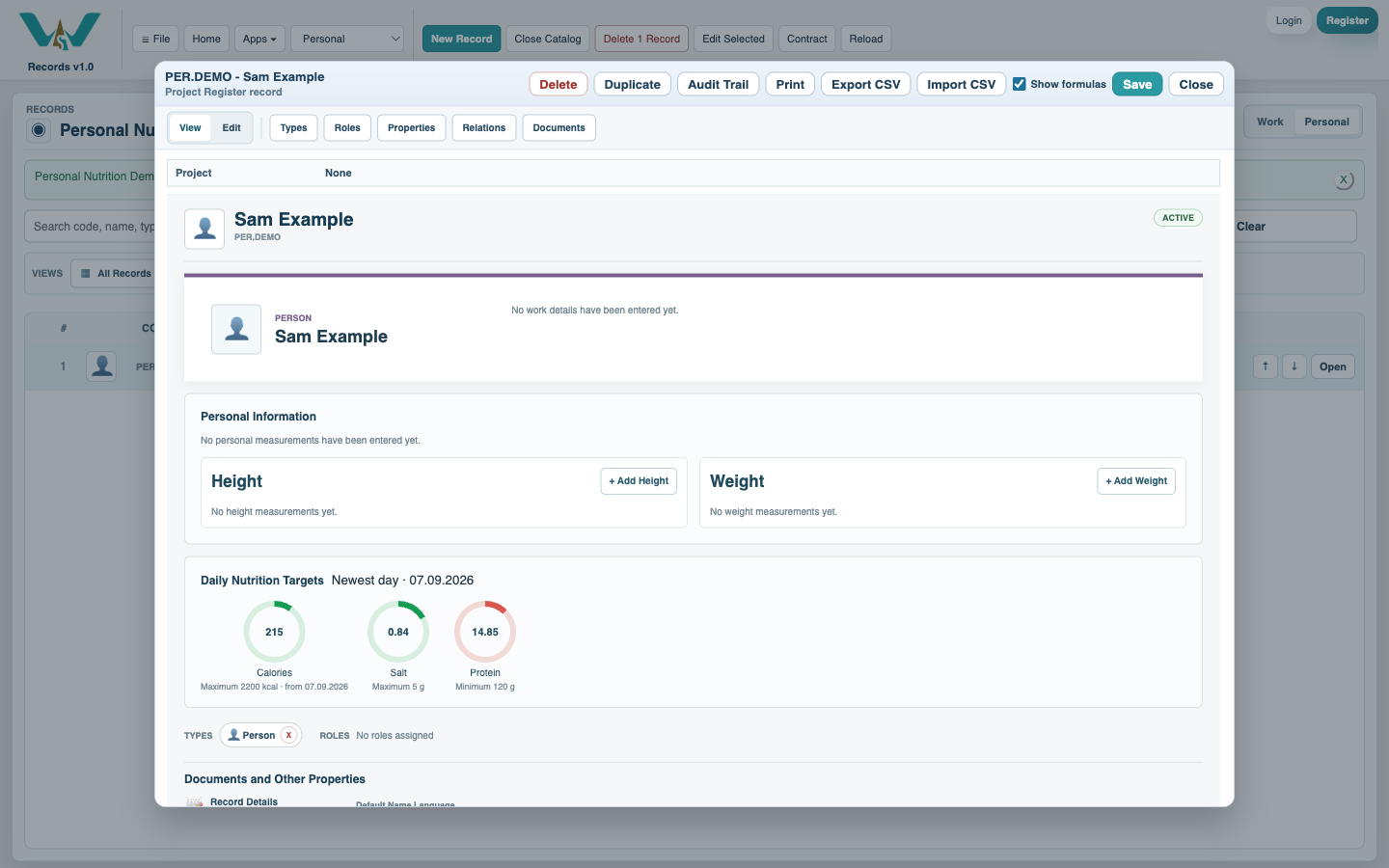1389x868 pixels.
Task: Select the radio button beside Personal Nu heading
Action: tap(39, 130)
